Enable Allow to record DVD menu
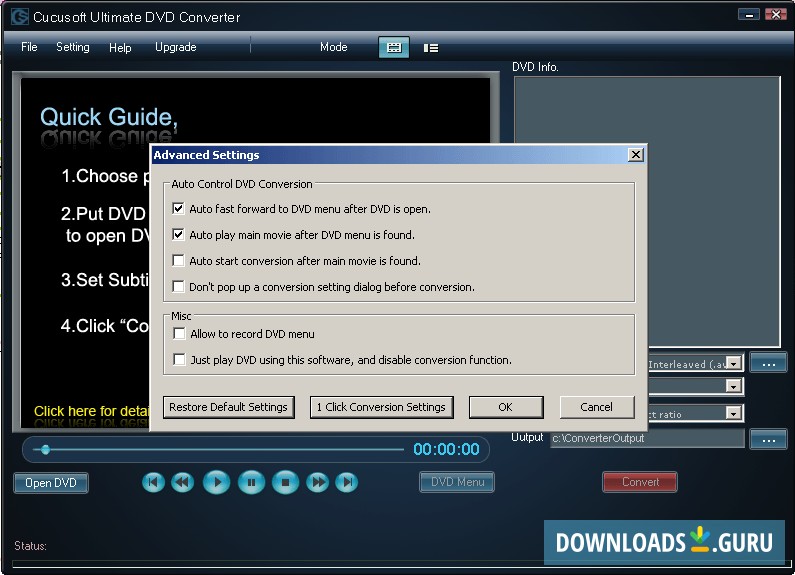Screen dimensions: 795x575 (179, 334)
